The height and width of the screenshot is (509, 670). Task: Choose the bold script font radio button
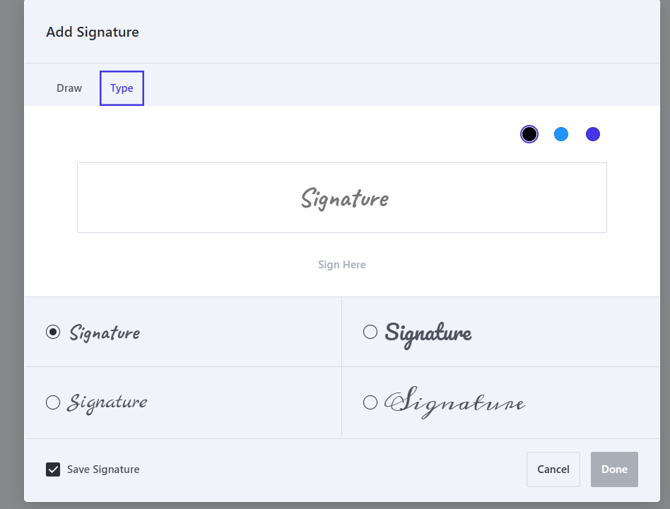[x=370, y=332]
